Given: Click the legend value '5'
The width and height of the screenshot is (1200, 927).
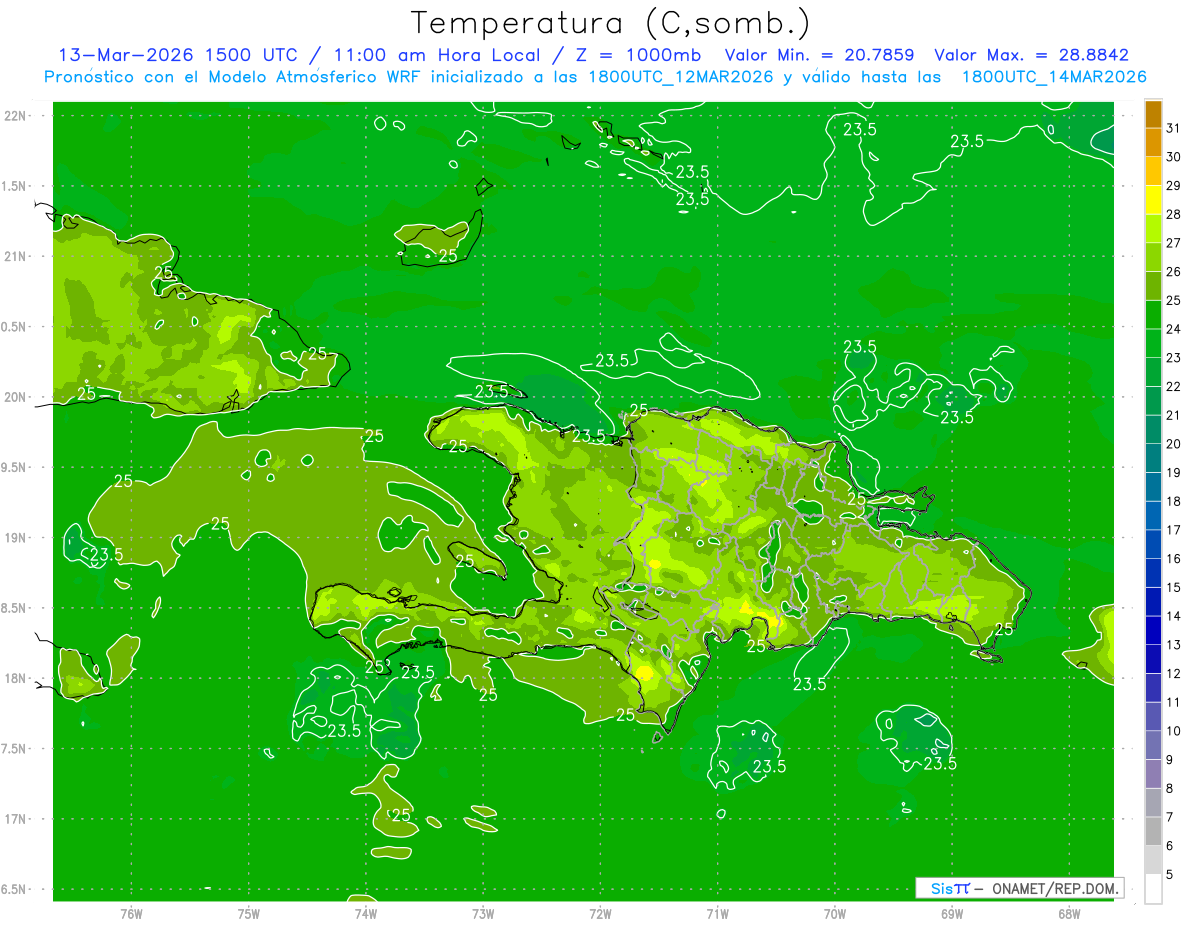Looking at the screenshot, I should (x=1170, y=874).
